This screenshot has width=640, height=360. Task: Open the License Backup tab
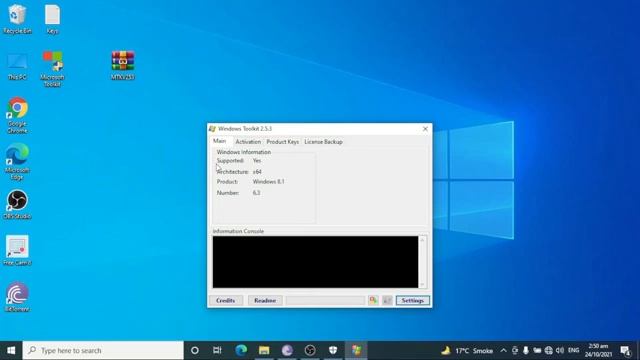point(323,142)
